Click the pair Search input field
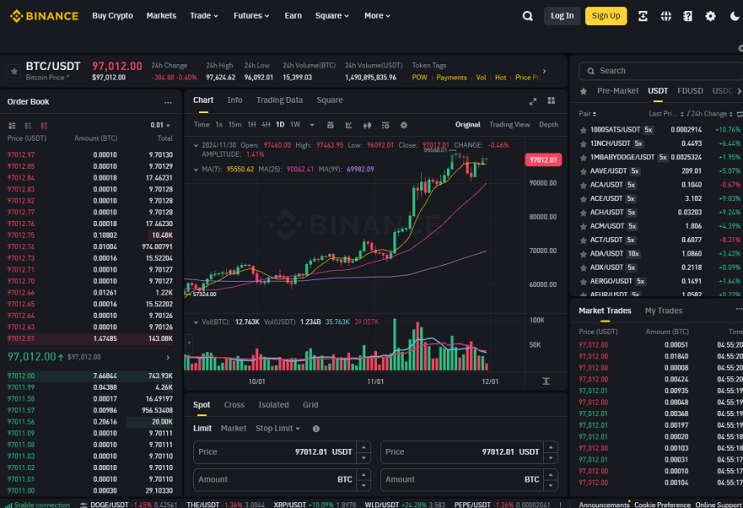Viewport: 743px width, 508px height. click(661, 71)
